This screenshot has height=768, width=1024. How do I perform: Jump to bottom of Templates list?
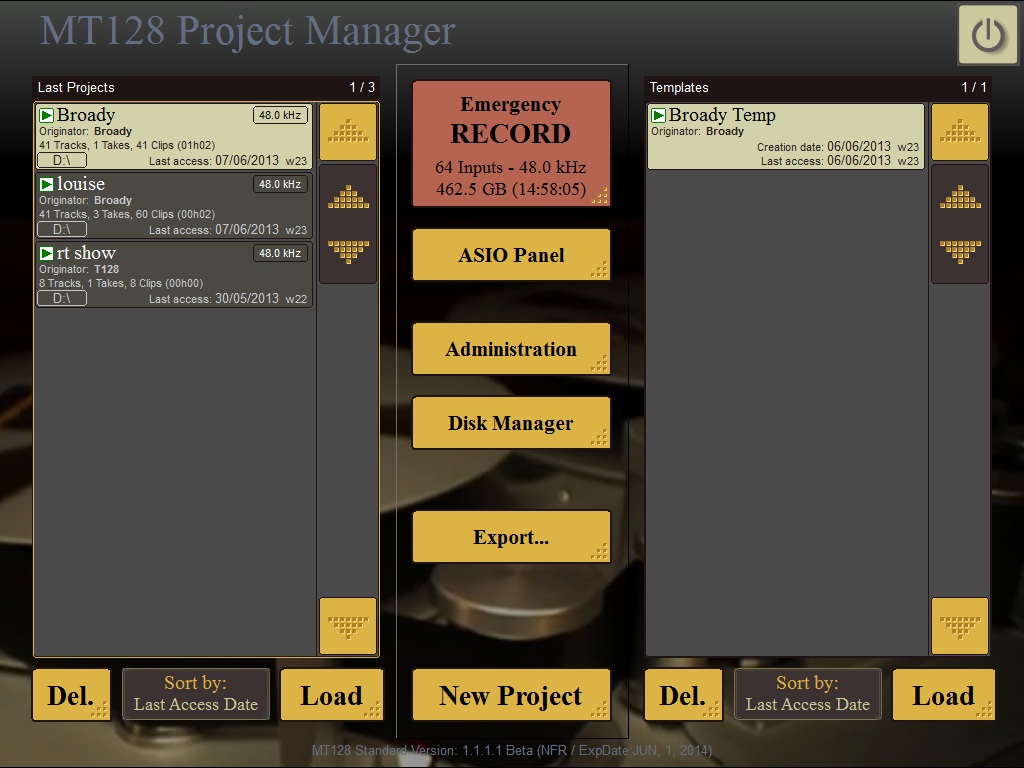pos(960,626)
